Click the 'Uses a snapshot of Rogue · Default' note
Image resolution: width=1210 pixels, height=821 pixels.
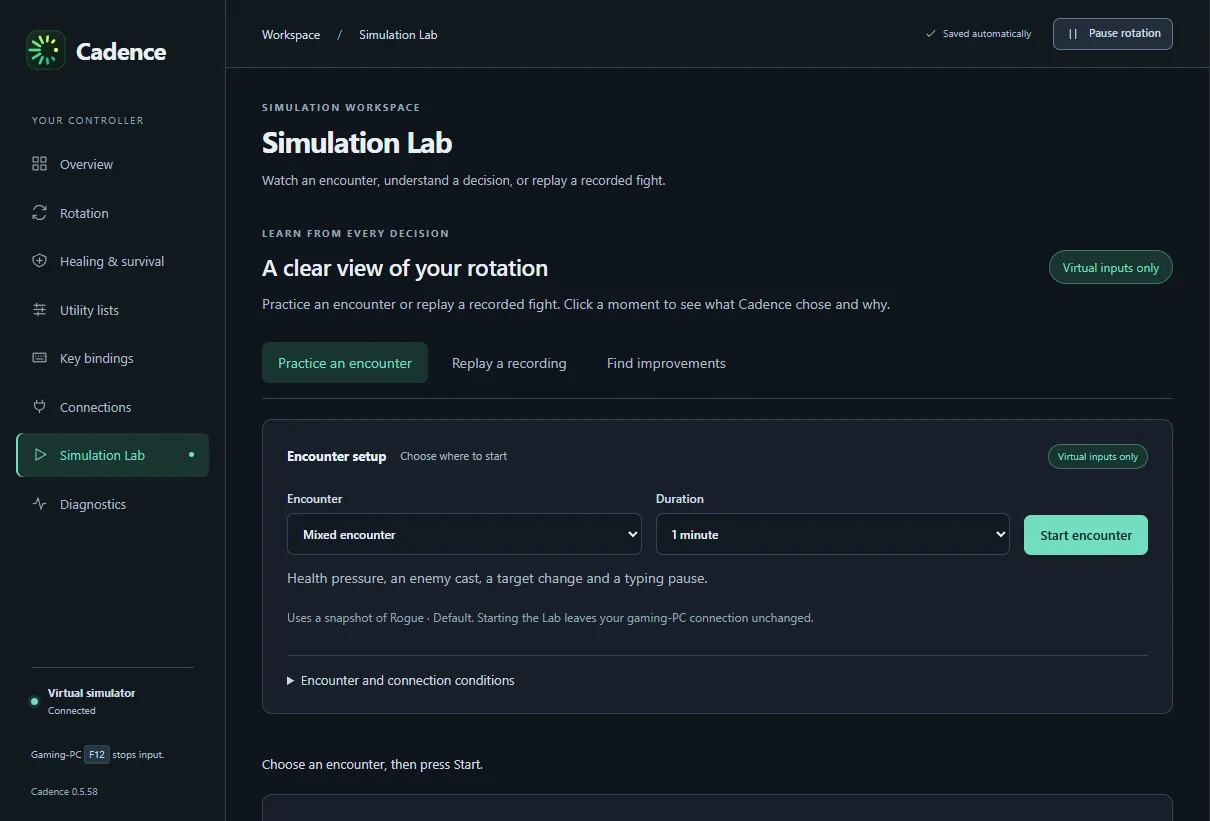[550, 618]
